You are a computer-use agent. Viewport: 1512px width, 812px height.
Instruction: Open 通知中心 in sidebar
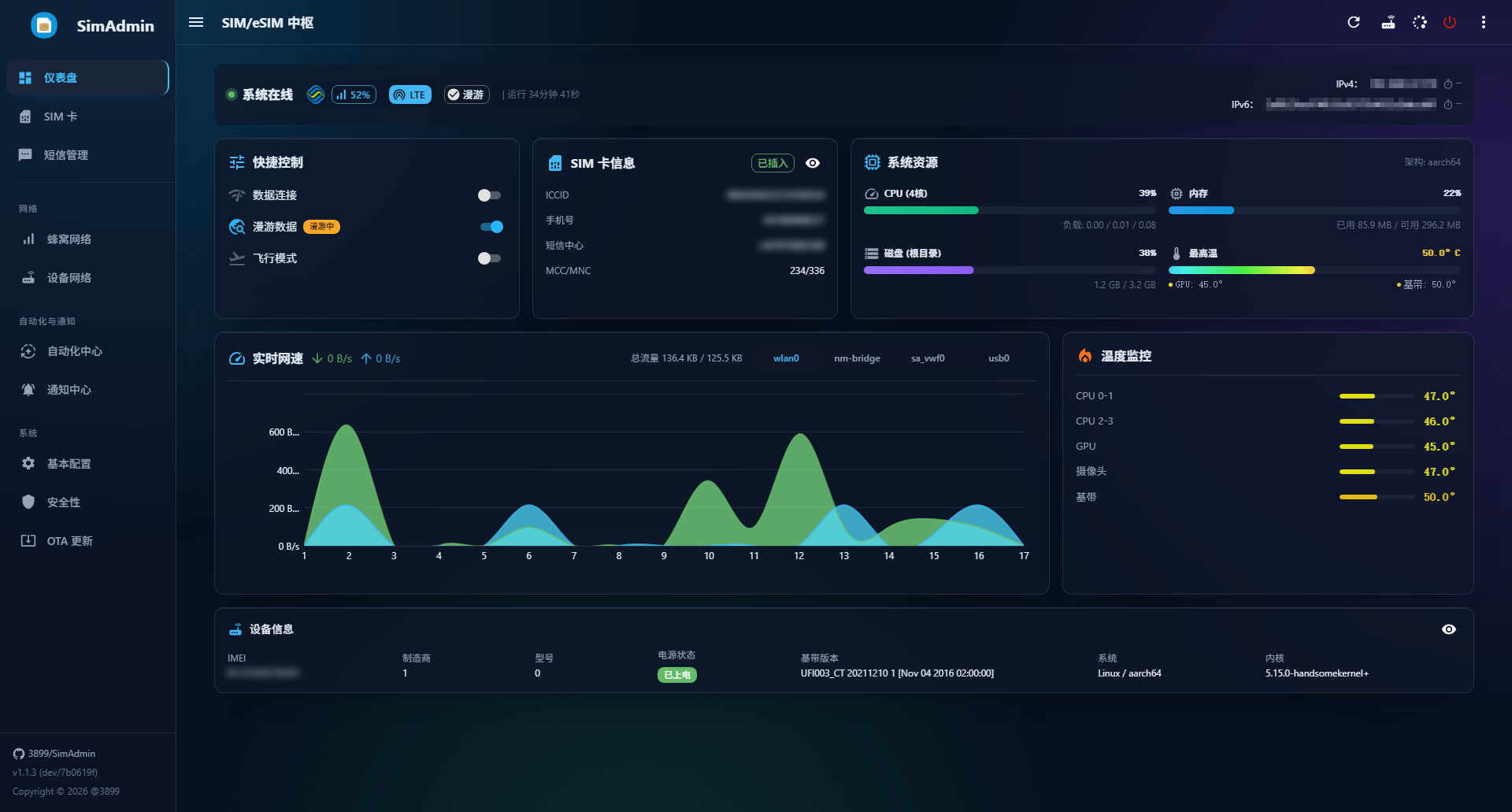pos(87,390)
